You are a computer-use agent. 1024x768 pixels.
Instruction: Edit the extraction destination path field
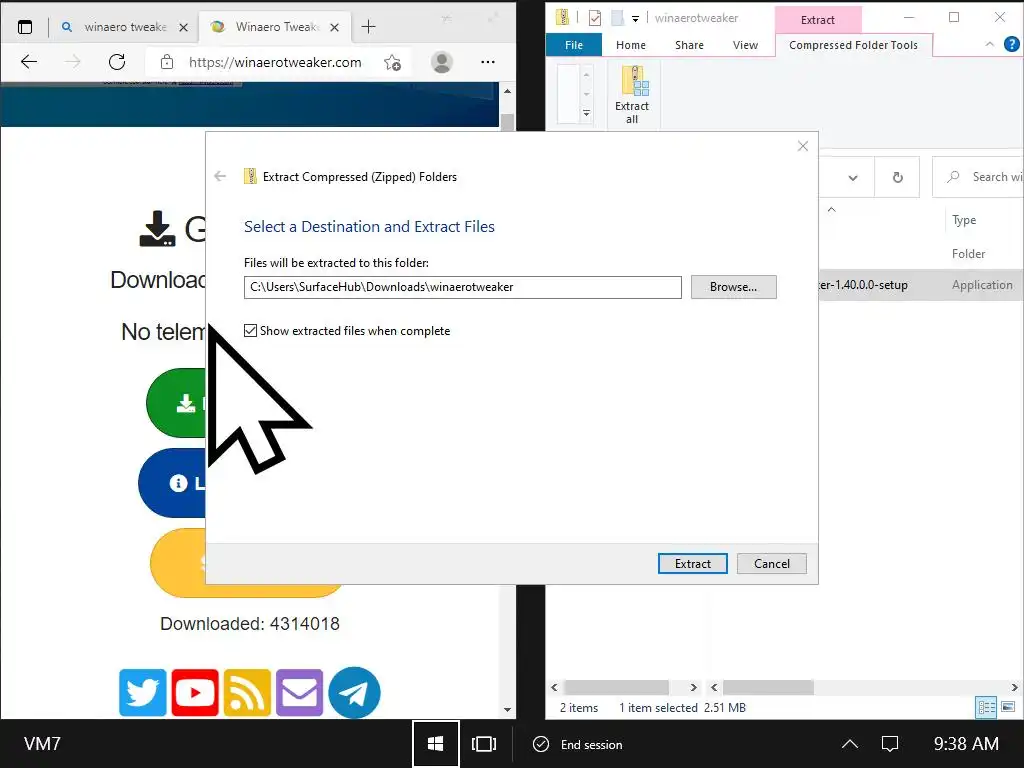coord(462,287)
